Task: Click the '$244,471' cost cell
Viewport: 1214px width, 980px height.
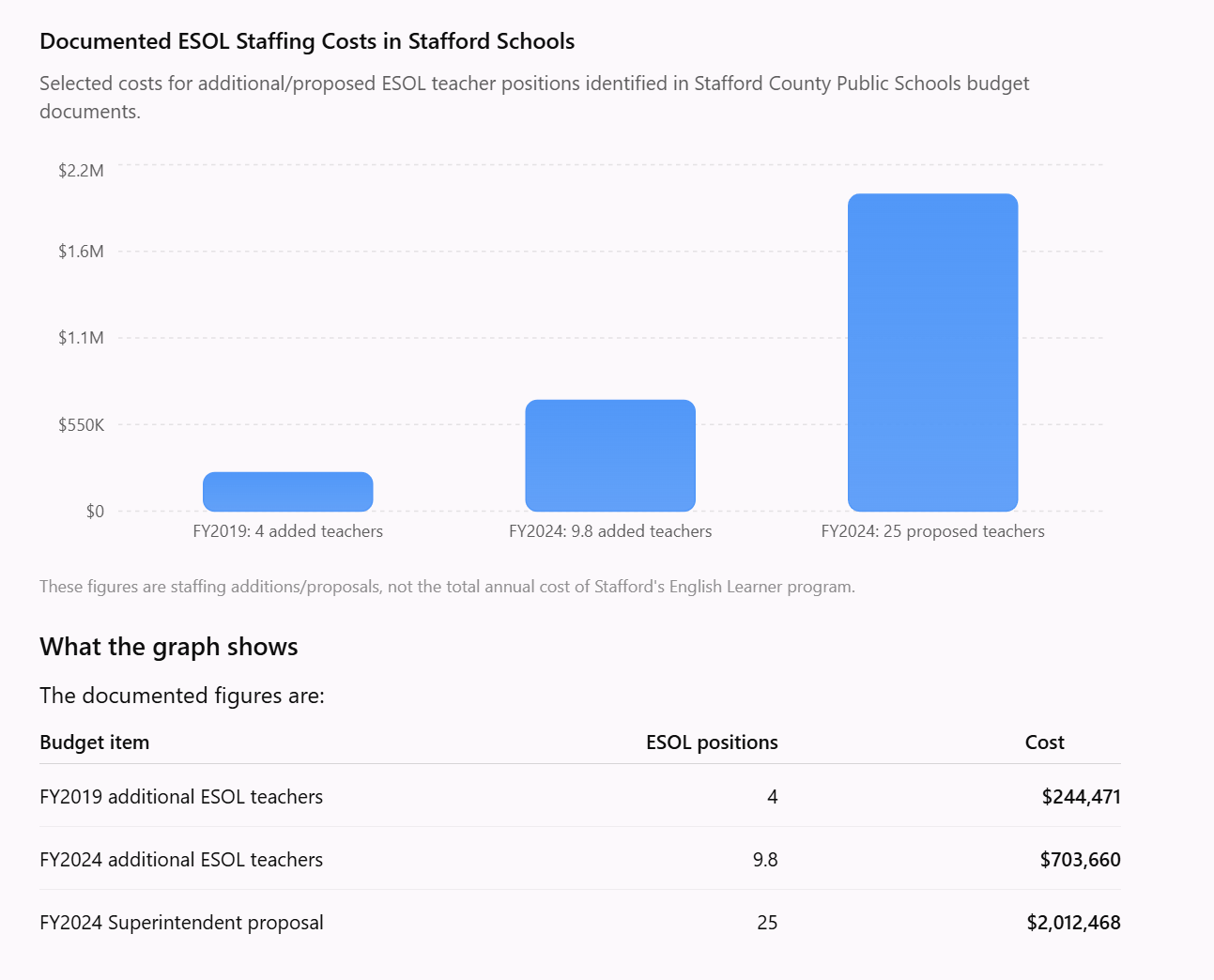Action: click(1081, 797)
